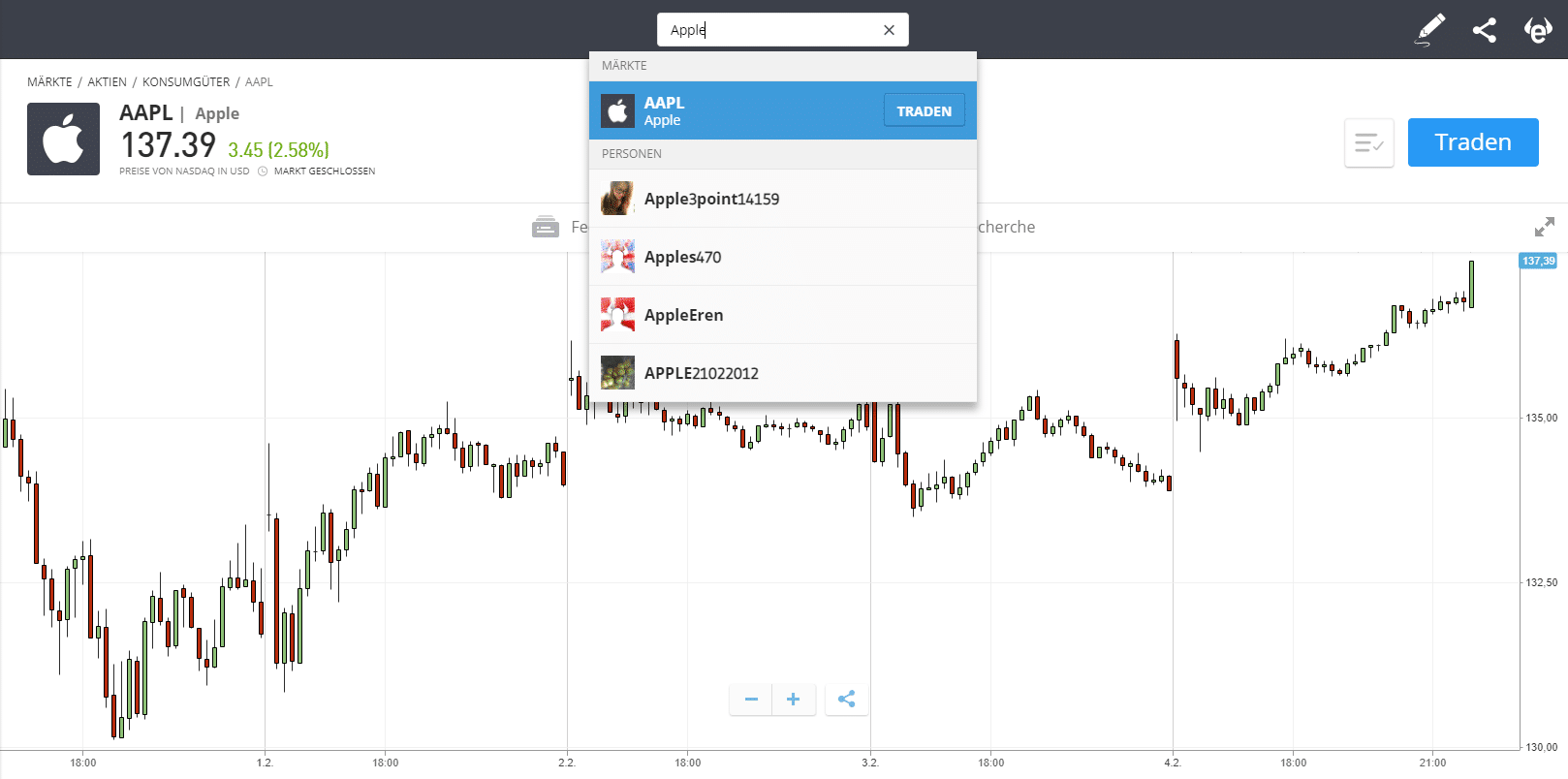Click APPLE21022012 avatar thumbnail
Image resolution: width=1568 pixels, height=779 pixels.
(617, 373)
